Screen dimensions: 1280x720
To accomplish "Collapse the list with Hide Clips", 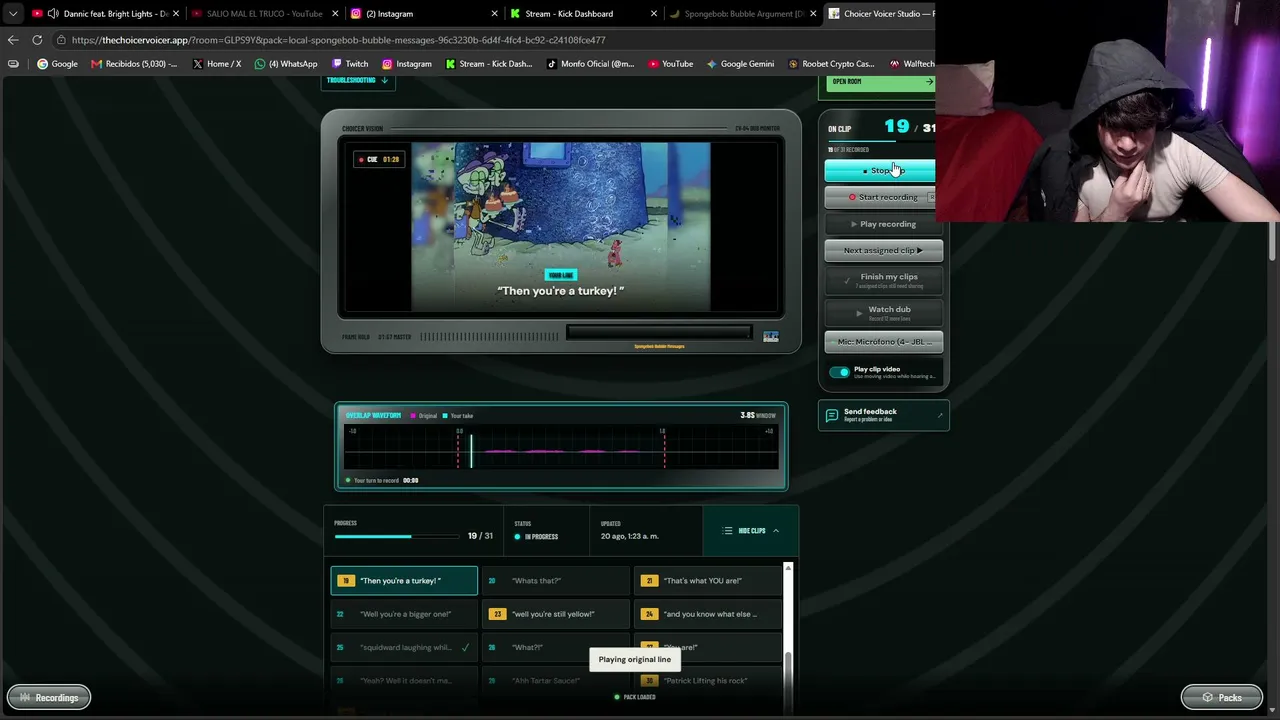I will [751, 531].
